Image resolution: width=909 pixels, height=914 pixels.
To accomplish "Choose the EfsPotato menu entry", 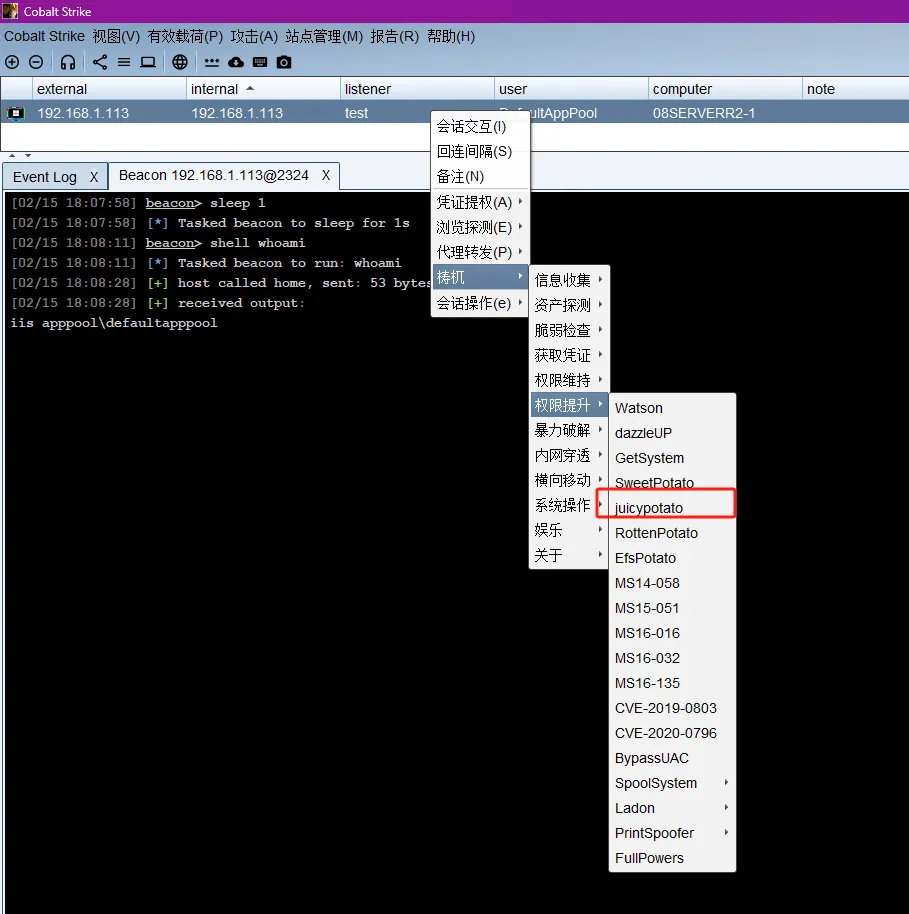I will tap(672, 558).
